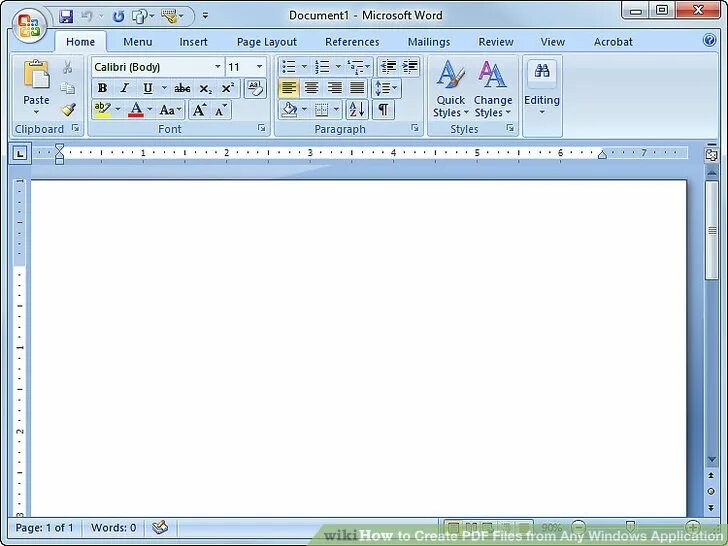Customize Quick Access Toolbar dropdown
This screenshot has width=728, height=546.
(205, 16)
